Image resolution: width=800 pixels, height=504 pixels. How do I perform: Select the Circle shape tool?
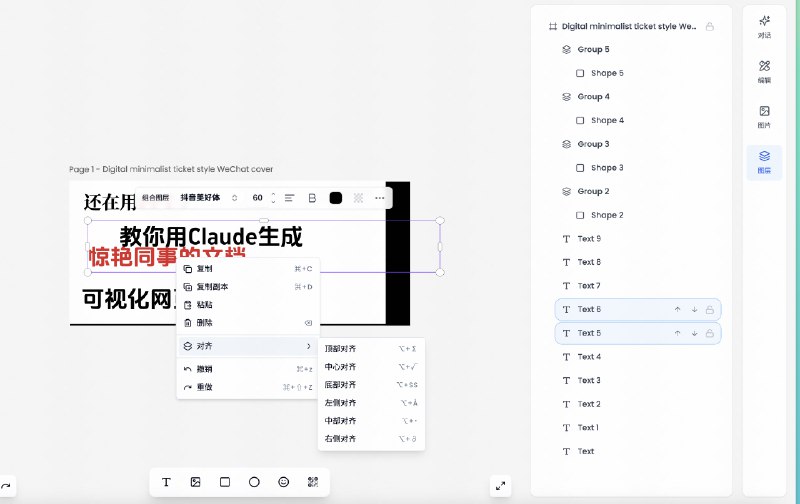(x=254, y=482)
